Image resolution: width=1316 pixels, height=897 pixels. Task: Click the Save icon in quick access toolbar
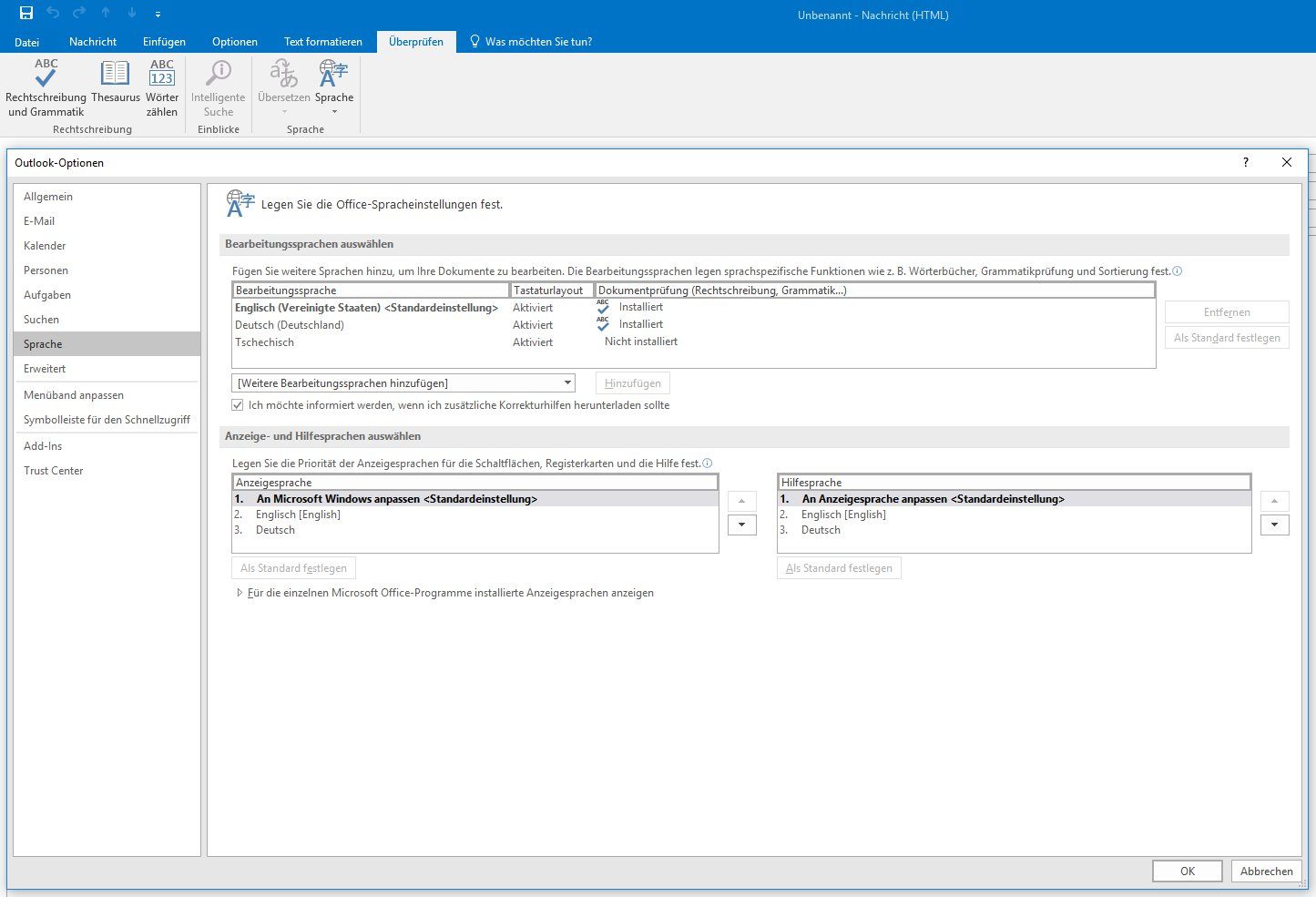pyautogui.click(x=26, y=13)
